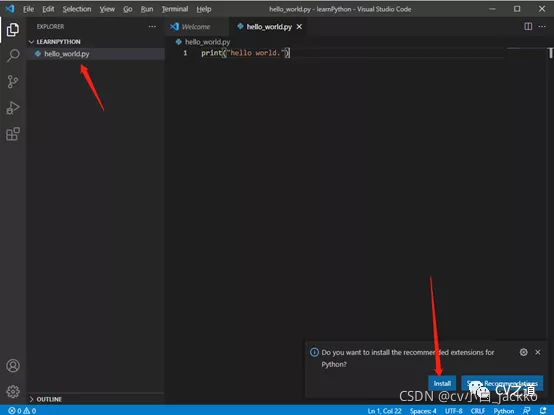Show errors and warnings in status bar
This screenshot has height=415, width=554.
click(22, 411)
